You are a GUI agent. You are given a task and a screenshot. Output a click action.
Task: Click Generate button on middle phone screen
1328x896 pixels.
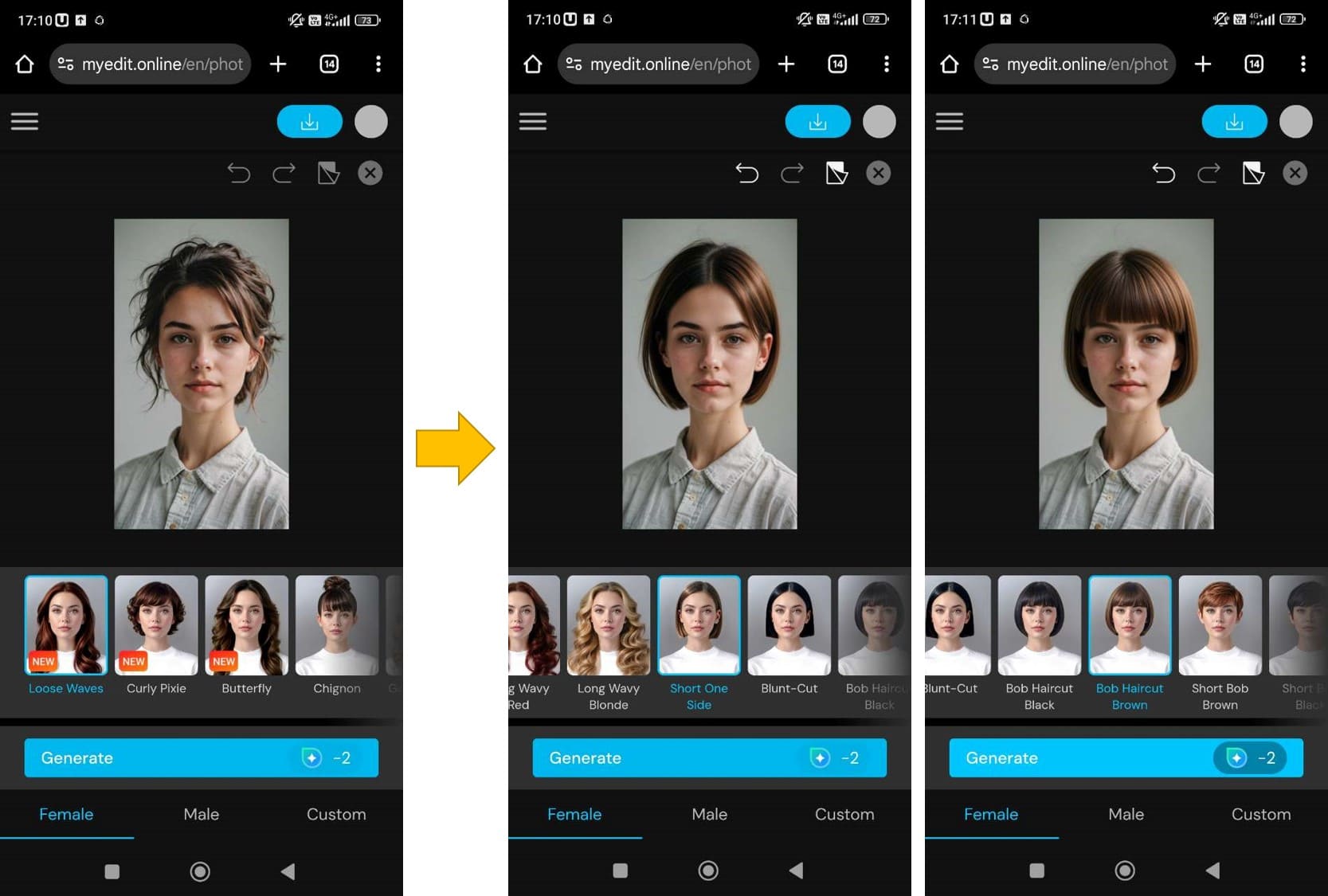[x=710, y=757]
